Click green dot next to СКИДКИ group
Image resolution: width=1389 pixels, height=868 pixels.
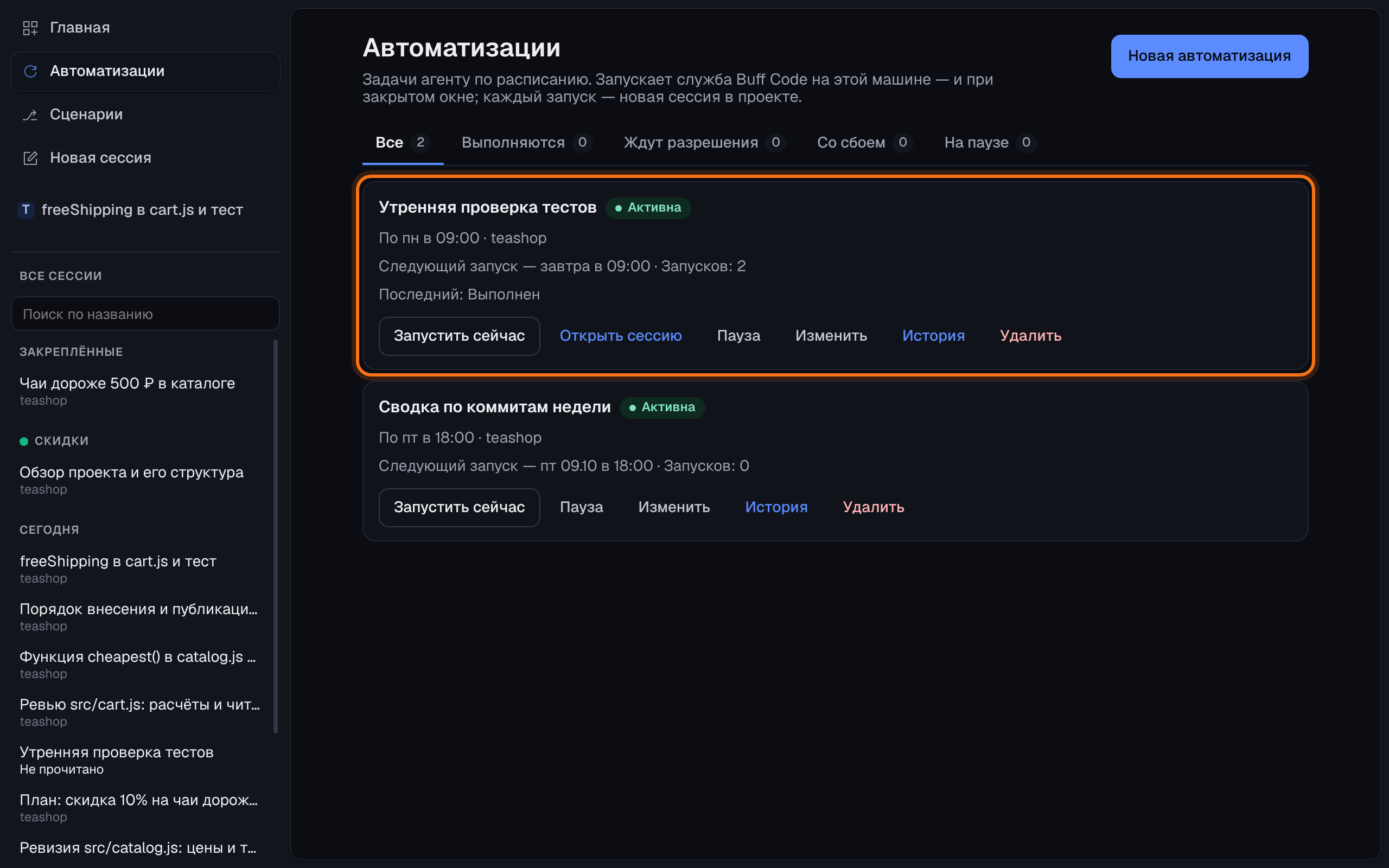coord(23,441)
